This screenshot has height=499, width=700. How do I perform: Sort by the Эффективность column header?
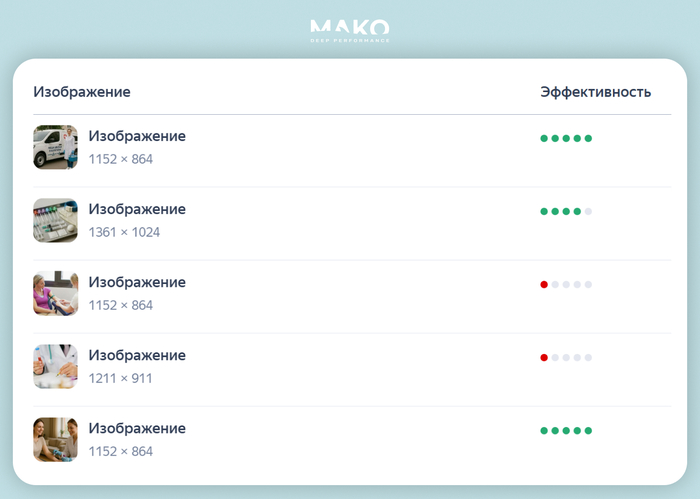pyautogui.click(x=595, y=92)
